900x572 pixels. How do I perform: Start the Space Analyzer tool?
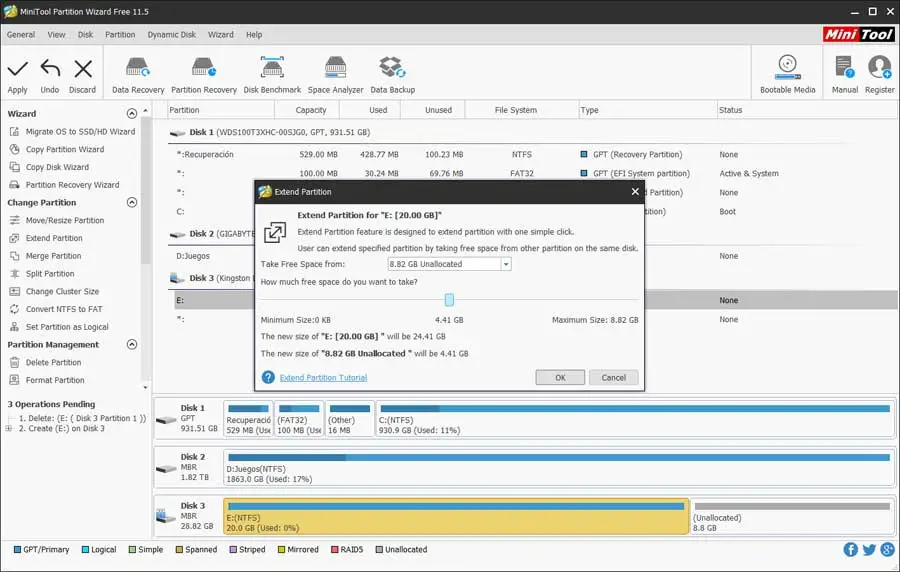point(335,76)
